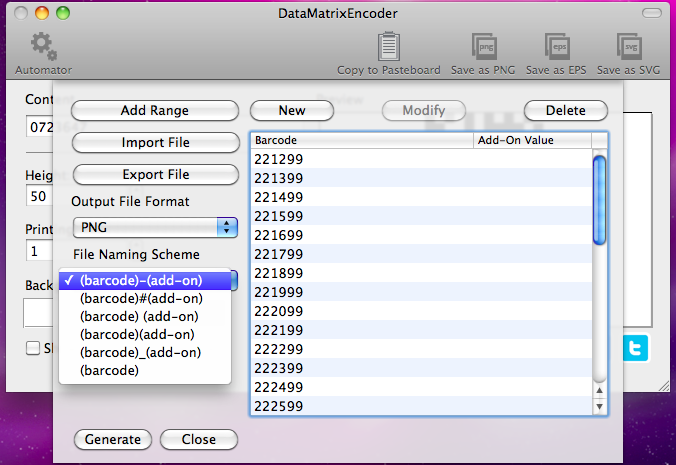
Task: Select the (barcode)_(add-on) naming scheme
Action: (x=145, y=353)
